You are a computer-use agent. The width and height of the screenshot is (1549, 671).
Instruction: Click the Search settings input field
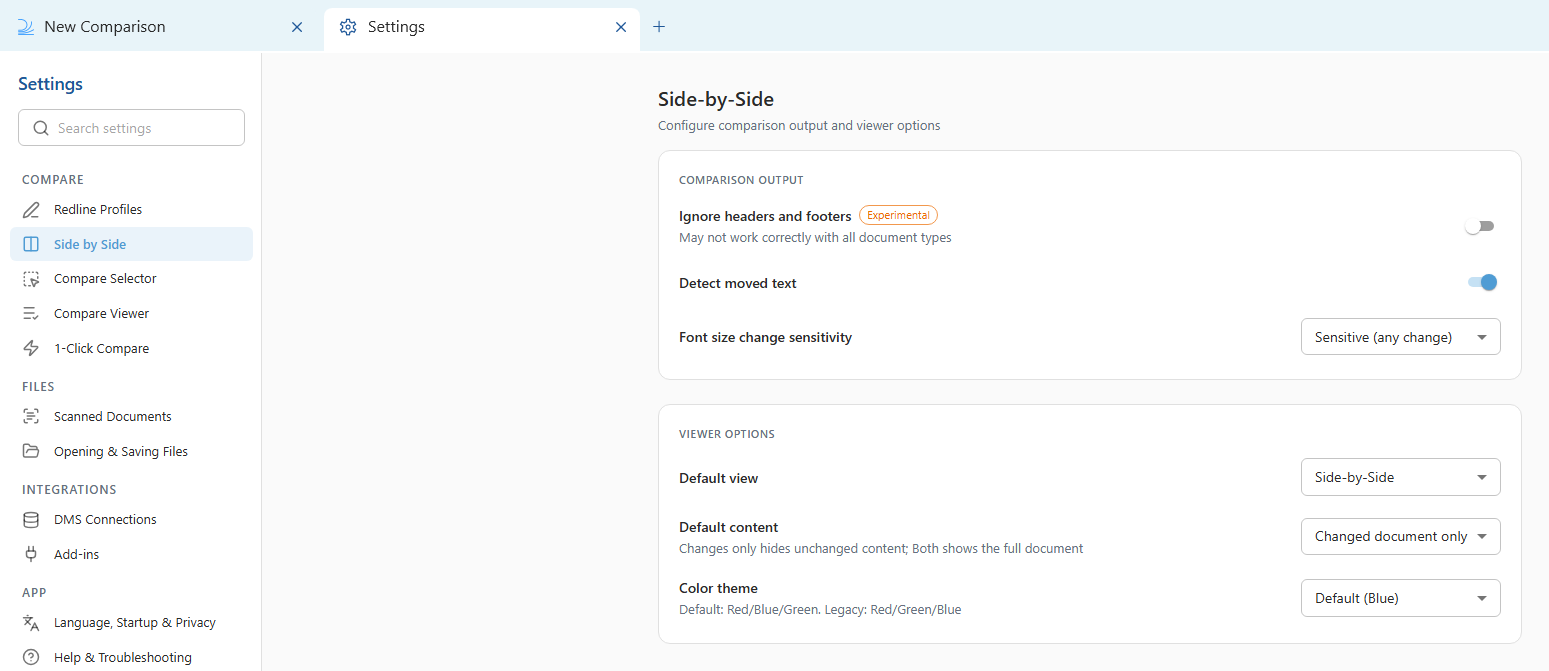(x=131, y=128)
